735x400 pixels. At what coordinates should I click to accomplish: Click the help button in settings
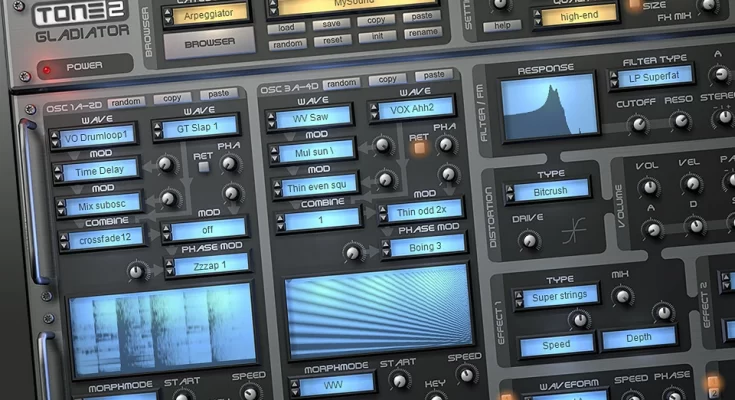503,23
